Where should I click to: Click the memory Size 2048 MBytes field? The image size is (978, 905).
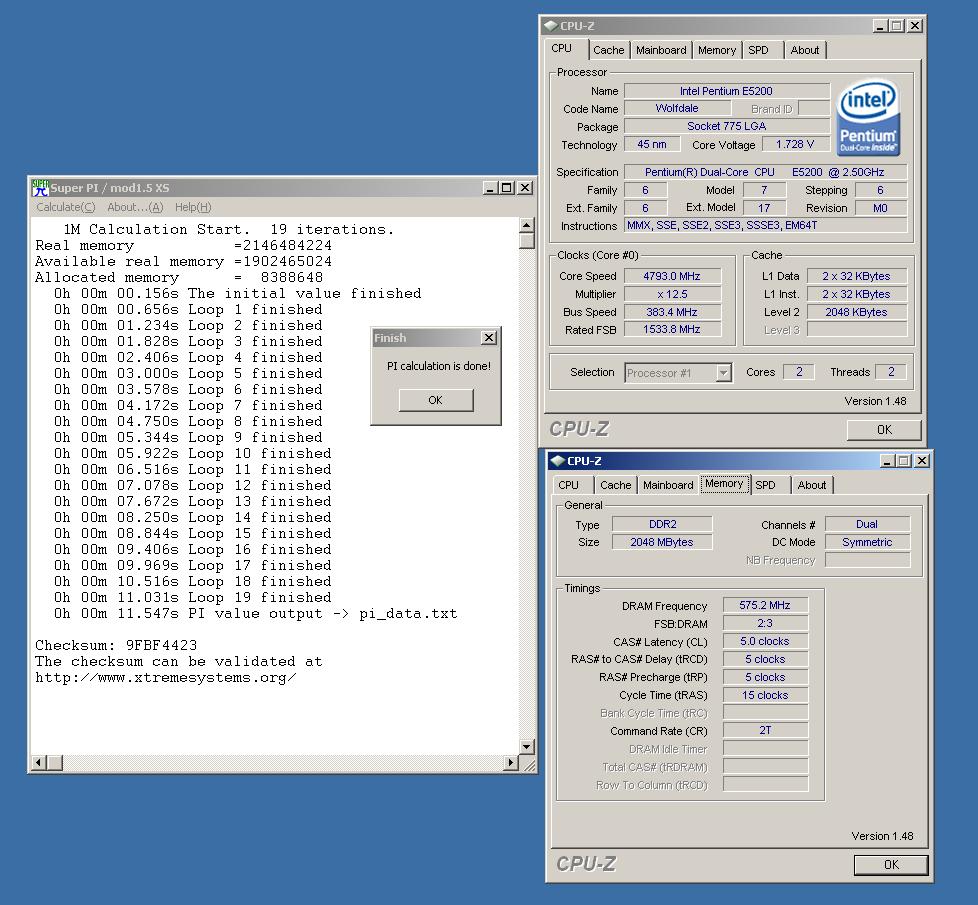pyautogui.click(x=662, y=542)
